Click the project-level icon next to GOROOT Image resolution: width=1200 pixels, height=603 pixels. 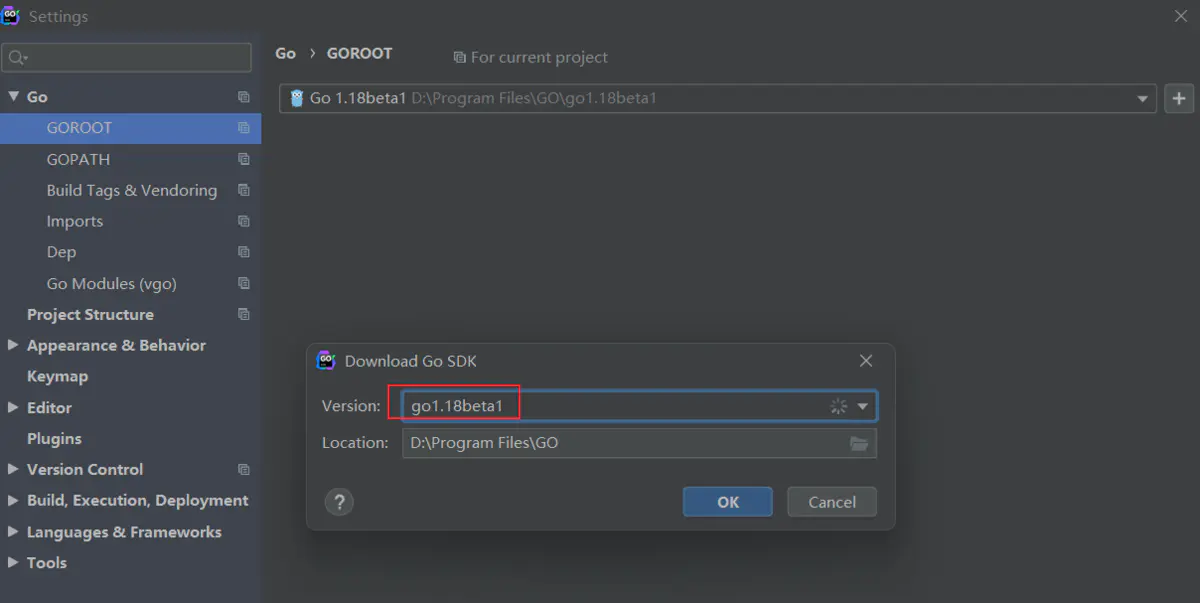pyautogui.click(x=243, y=128)
